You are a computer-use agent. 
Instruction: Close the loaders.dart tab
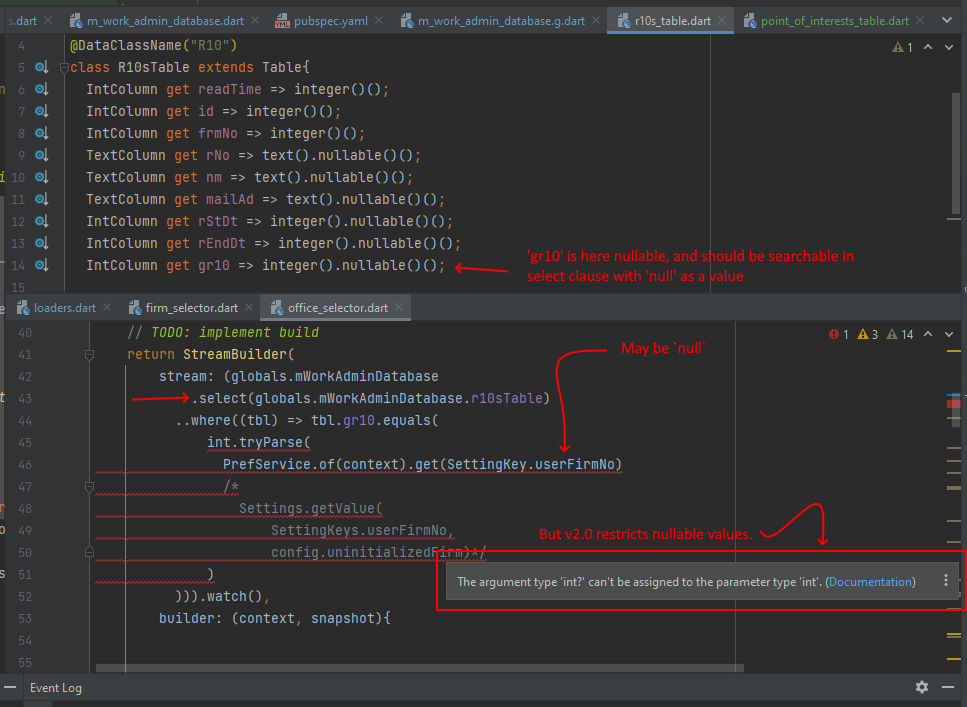tap(107, 307)
